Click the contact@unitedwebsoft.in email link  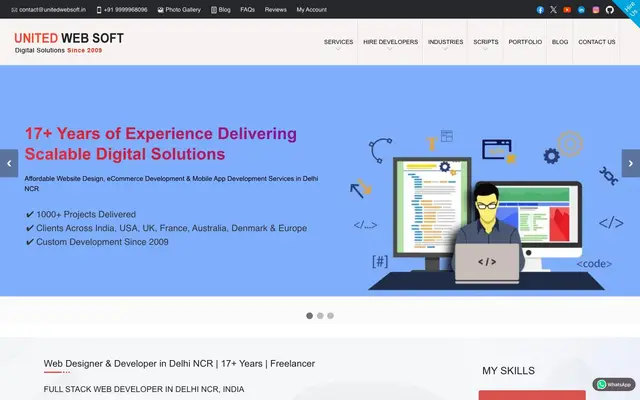[x=53, y=10]
